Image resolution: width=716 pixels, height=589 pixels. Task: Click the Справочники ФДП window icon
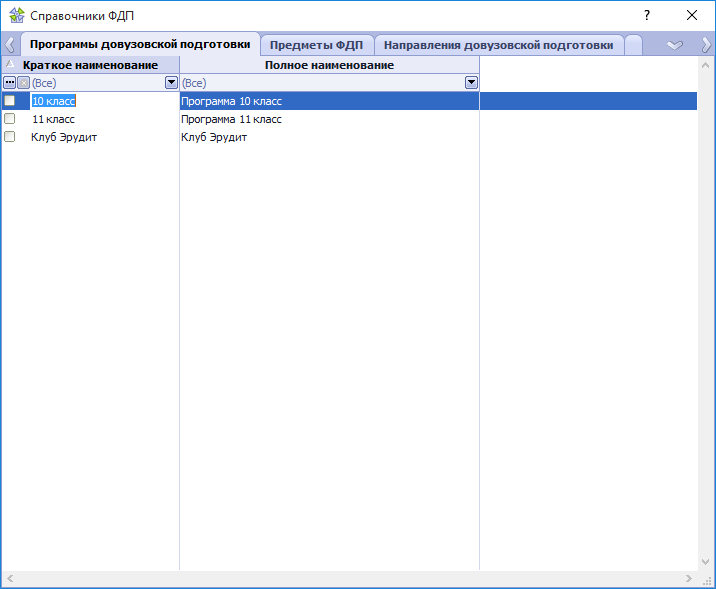tap(16, 16)
